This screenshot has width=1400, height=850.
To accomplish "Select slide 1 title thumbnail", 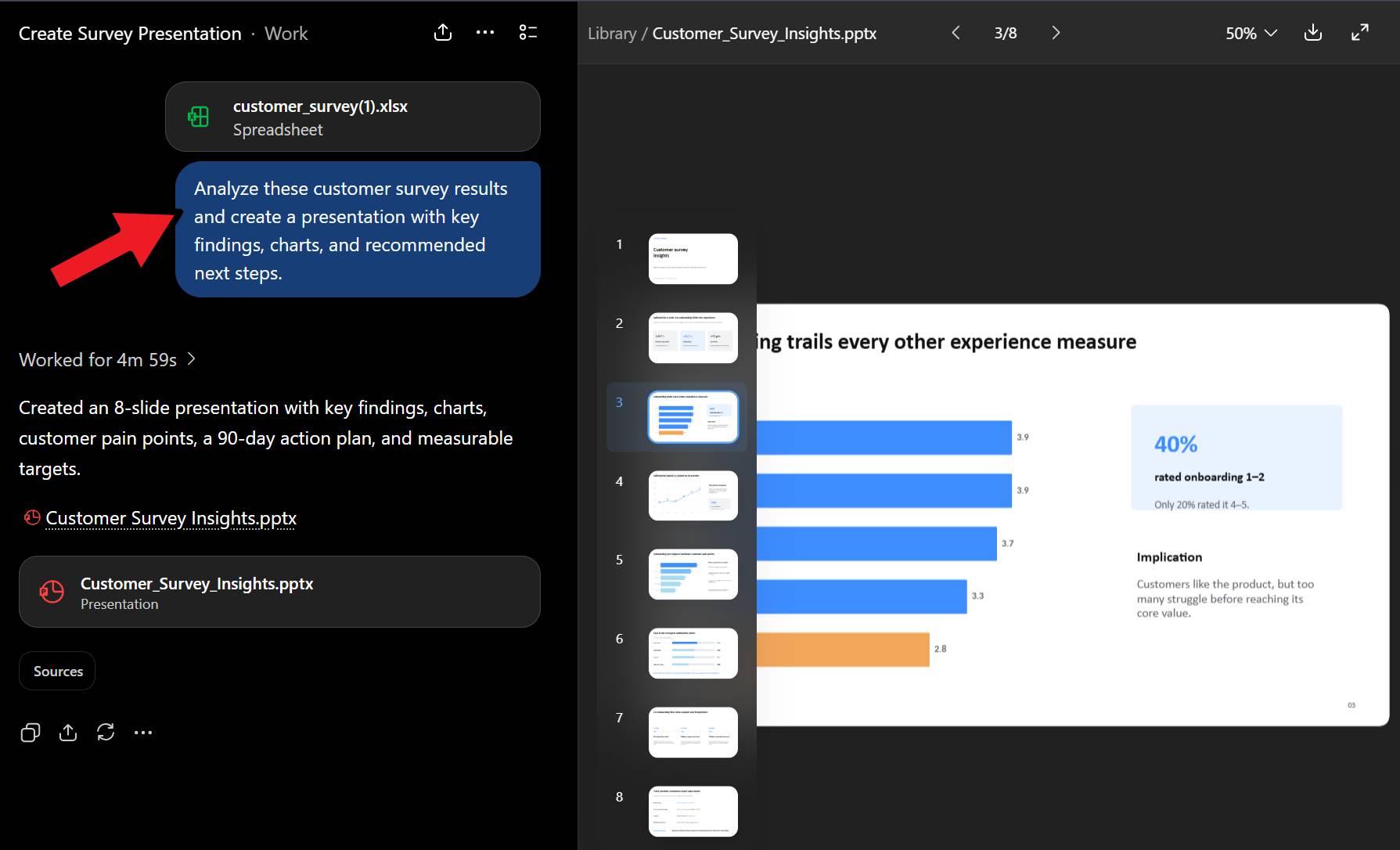I will point(693,259).
